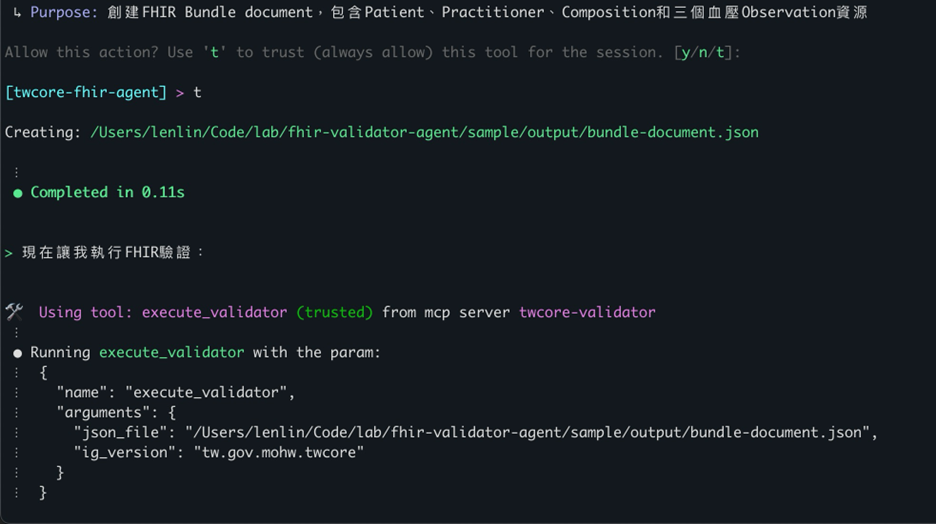Click the green dot beside 'Completed in 0.11s'

(17, 193)
